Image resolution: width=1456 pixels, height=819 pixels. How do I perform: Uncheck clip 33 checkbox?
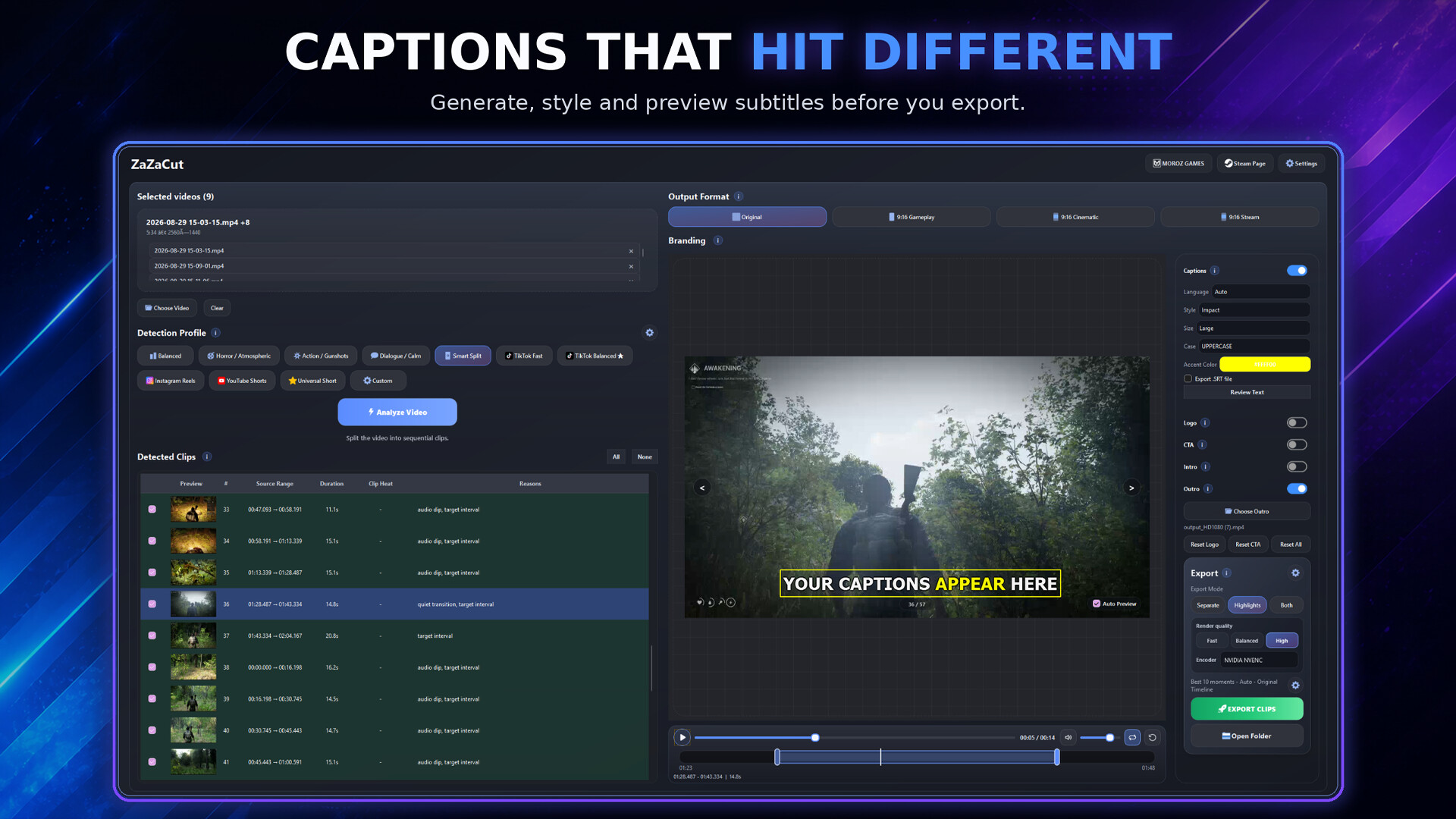[152, 510]
